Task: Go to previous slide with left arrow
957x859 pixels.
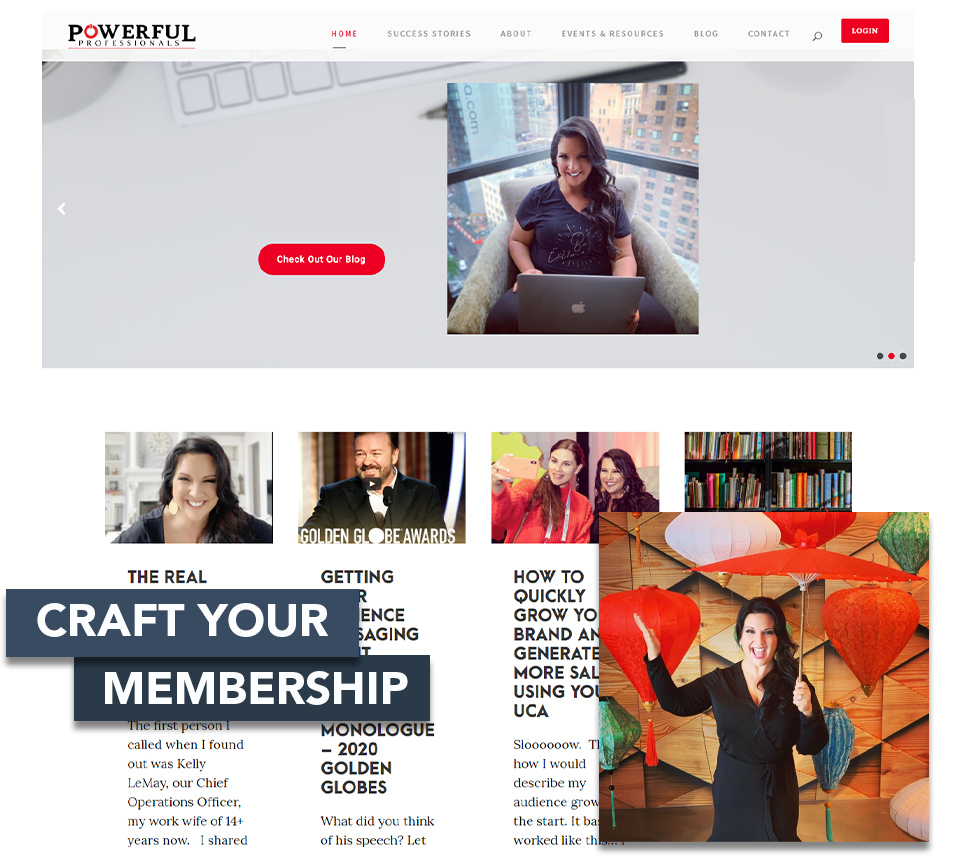Action: coord(62,209)
